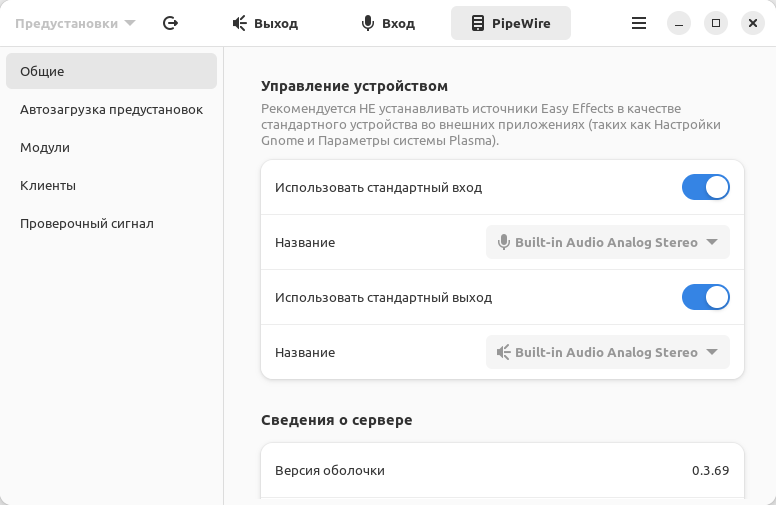776x505 pixels.
Task: Close the Easy Effects window
Action: (x=753, y=23)
